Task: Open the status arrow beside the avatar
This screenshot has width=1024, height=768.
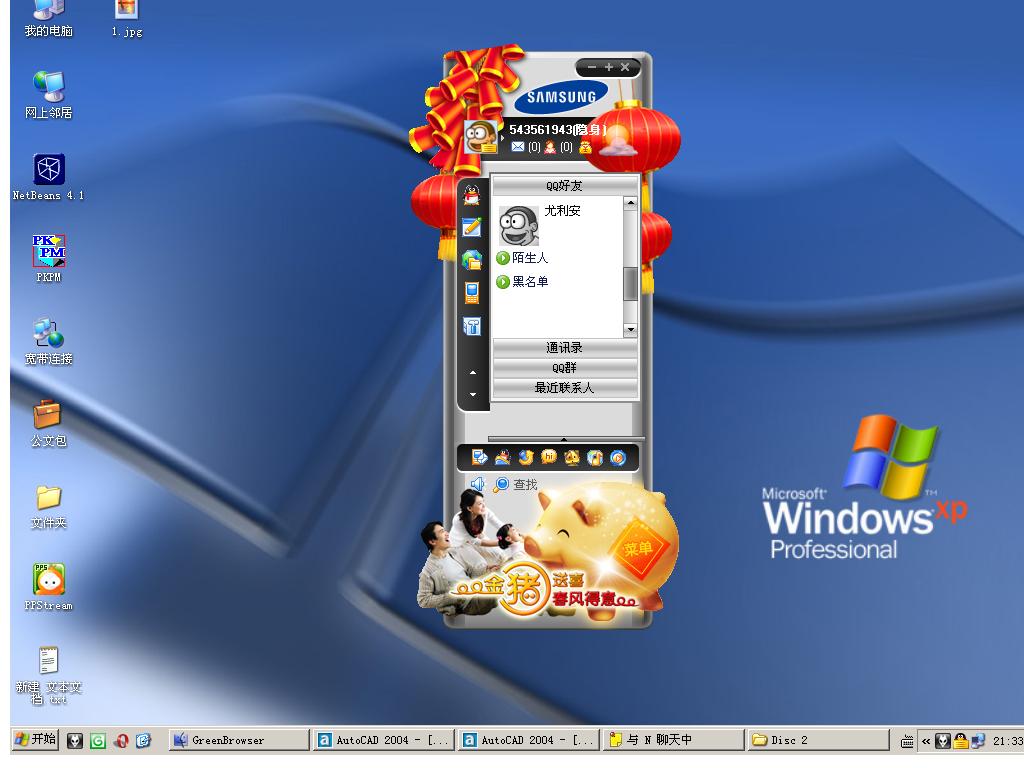Action: tap(502, 138)
